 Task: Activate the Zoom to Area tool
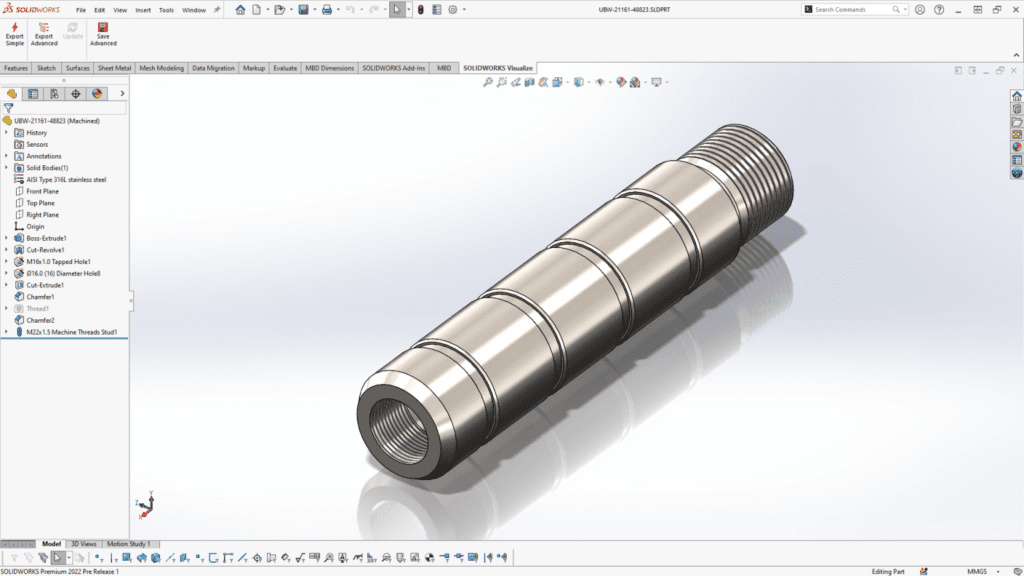(x=501, y=82)
